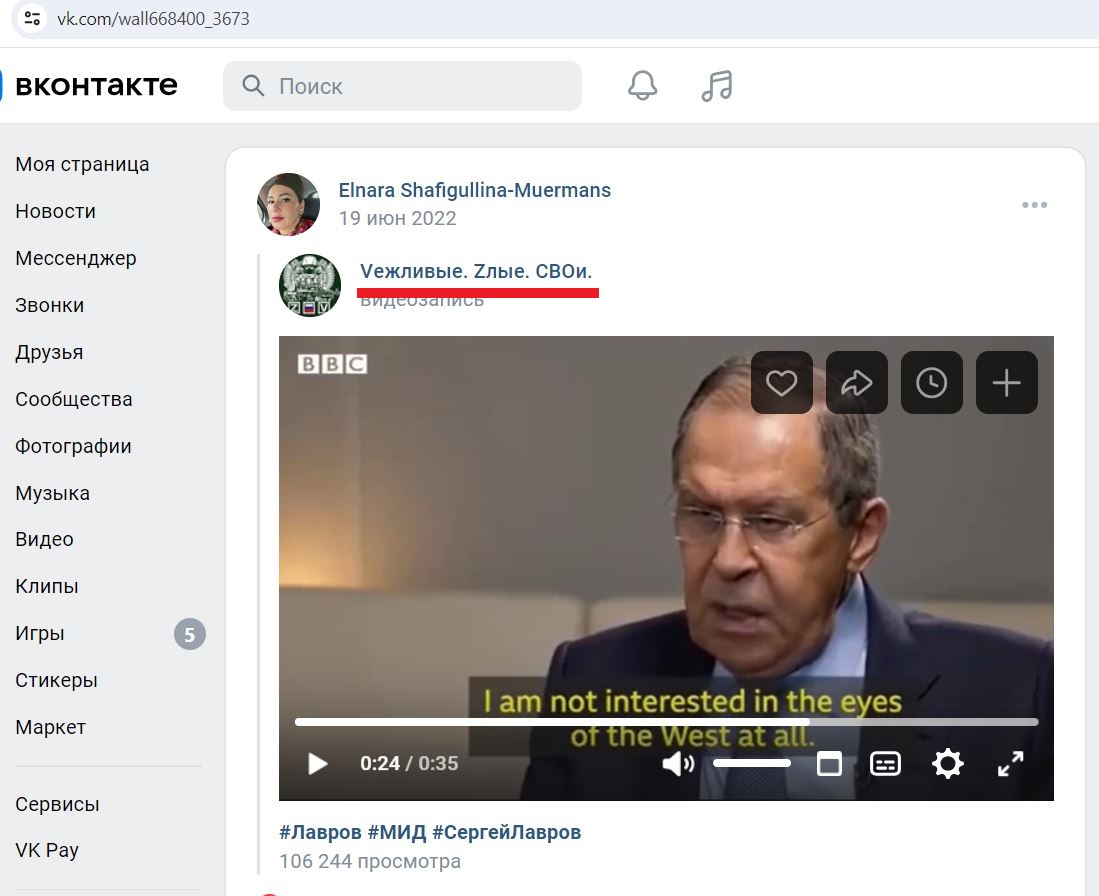This screenshot has height=896, width=1099.
Task: Open post options three-dot menu
Action: pos(1035,205)
